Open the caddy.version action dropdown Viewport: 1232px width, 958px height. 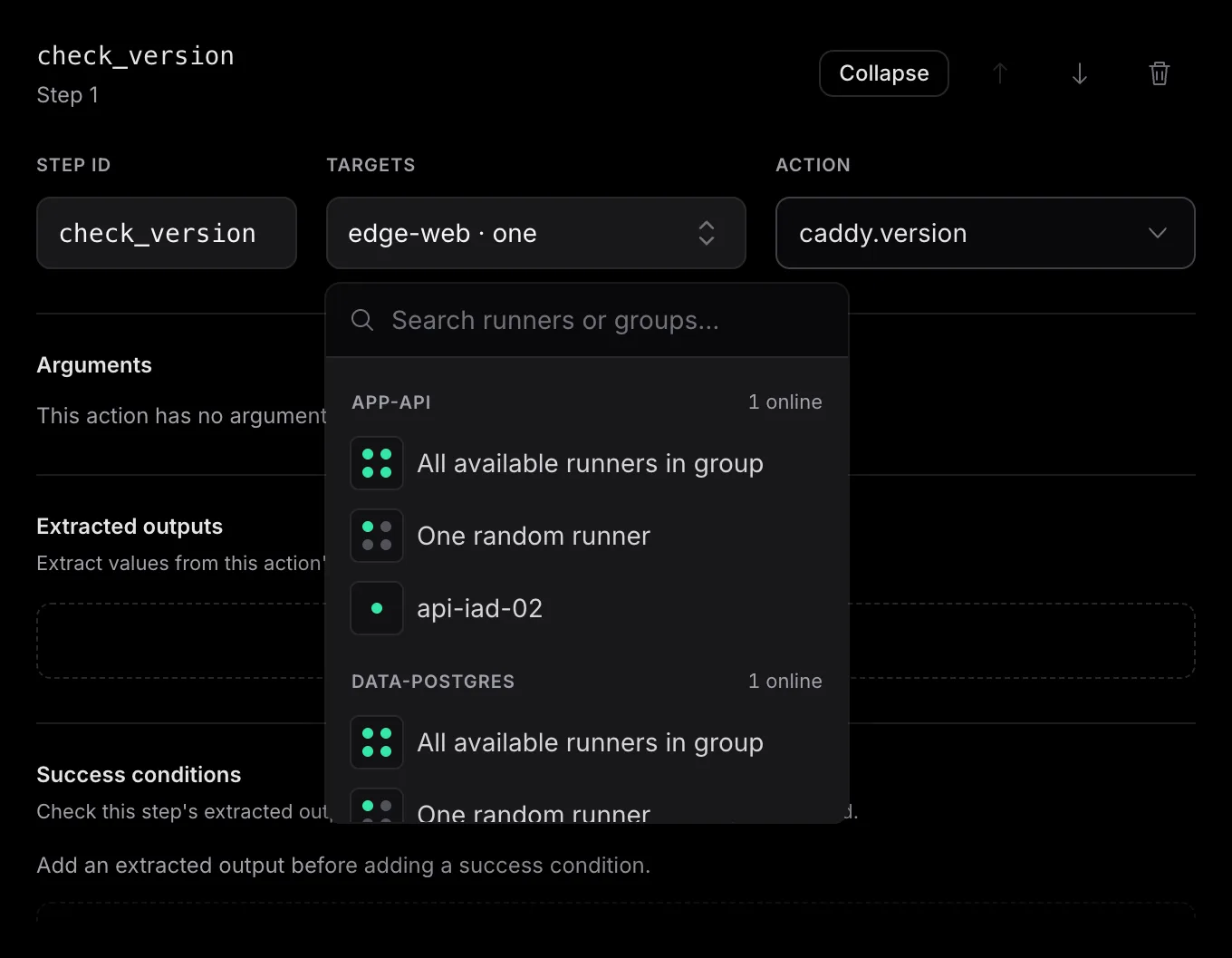(x=986, y=233)
